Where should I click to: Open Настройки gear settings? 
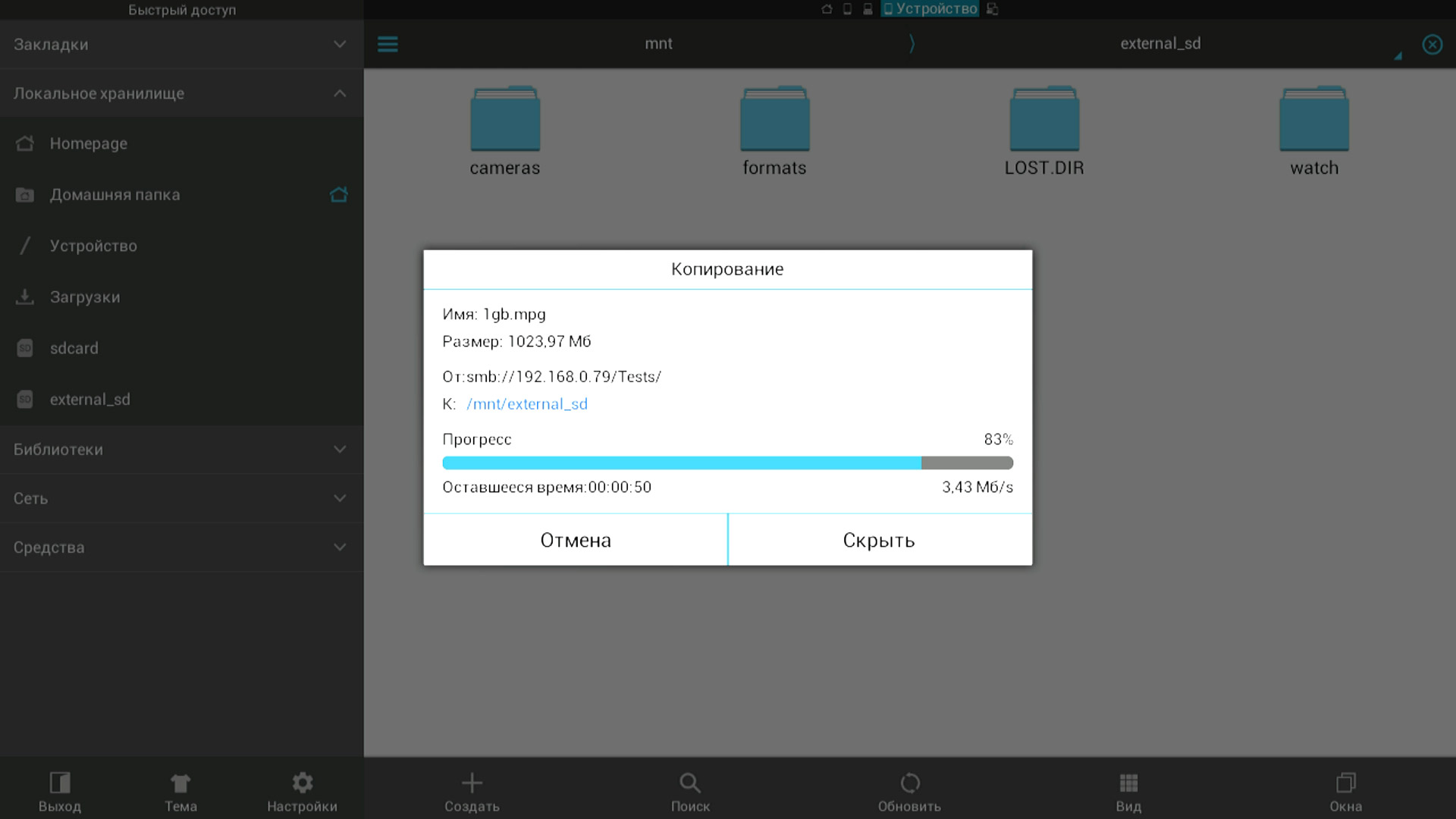point(302,783)
